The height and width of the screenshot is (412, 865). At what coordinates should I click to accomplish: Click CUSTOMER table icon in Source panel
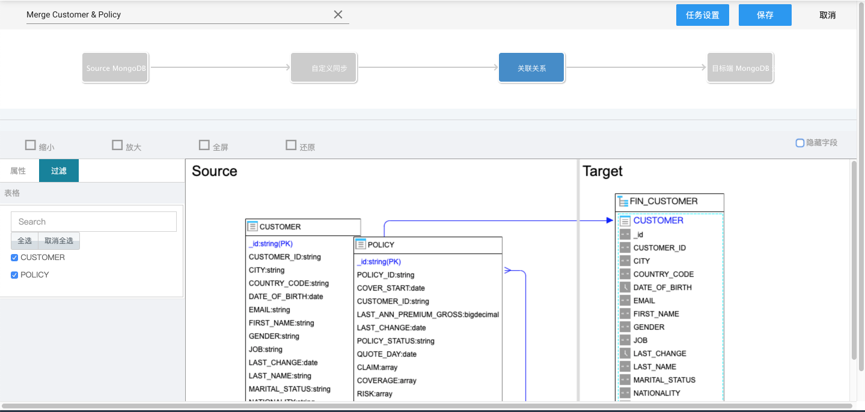(252, 226)
